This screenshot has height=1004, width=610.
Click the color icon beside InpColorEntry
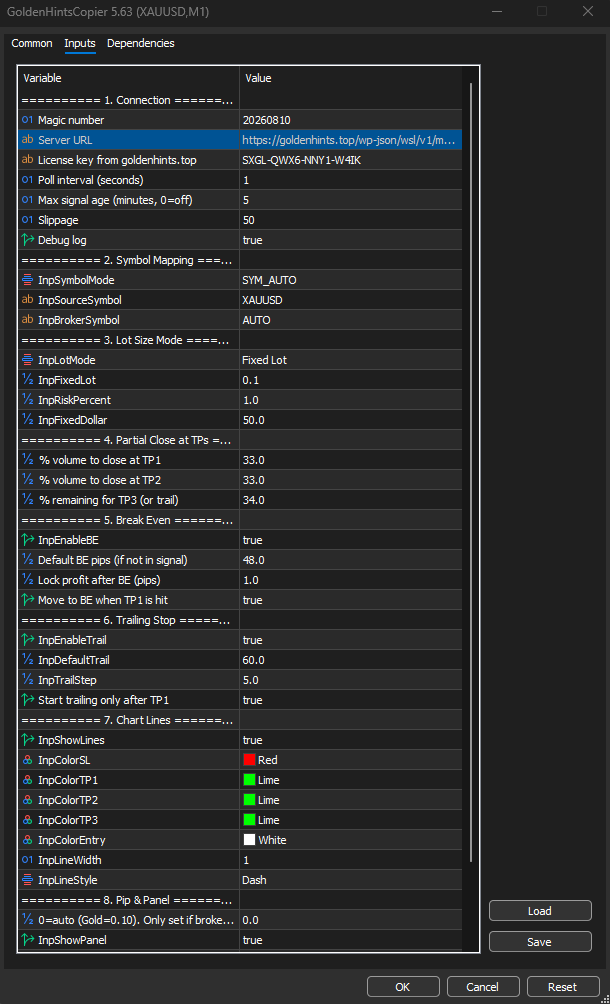(28, 840)
